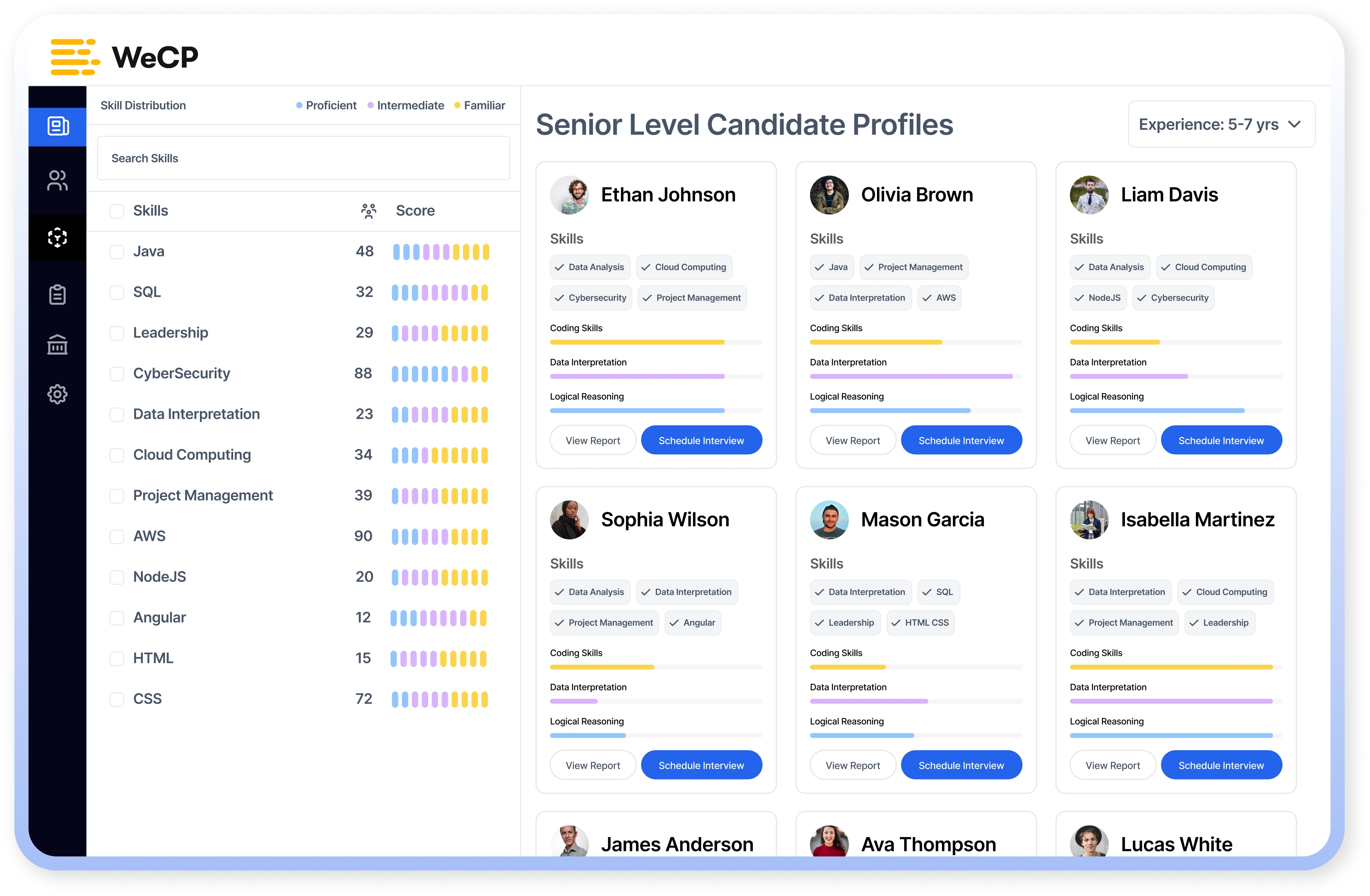Viewport: 1370px width, 896px height.
Task: Schedule interview with Sophia Wilson
Action: (x=701, y=765)
